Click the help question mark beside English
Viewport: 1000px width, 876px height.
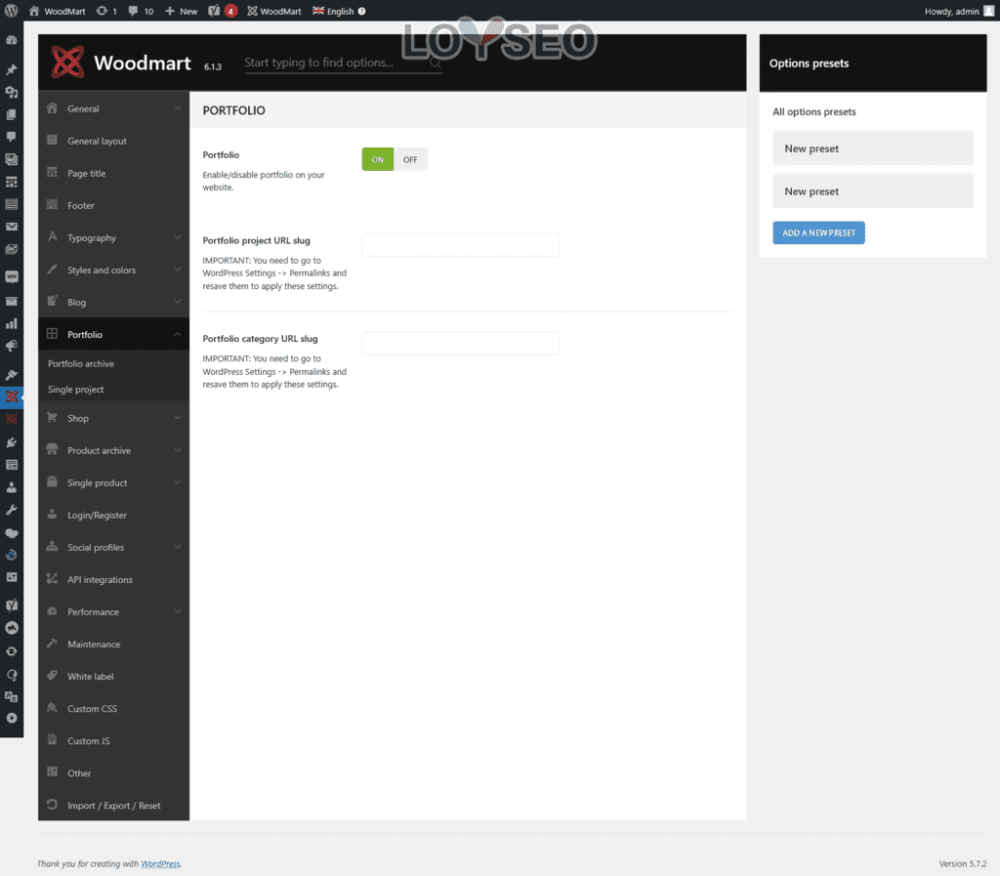tap(362, 11)
